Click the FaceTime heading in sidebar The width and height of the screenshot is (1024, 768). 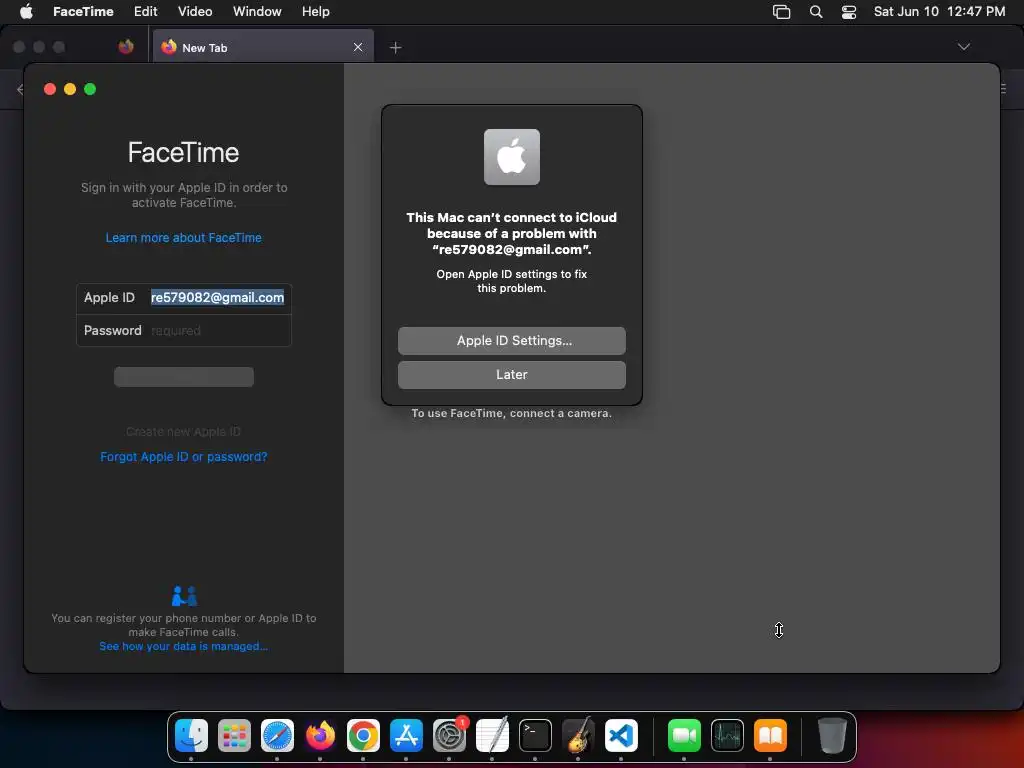coord(184,153)
